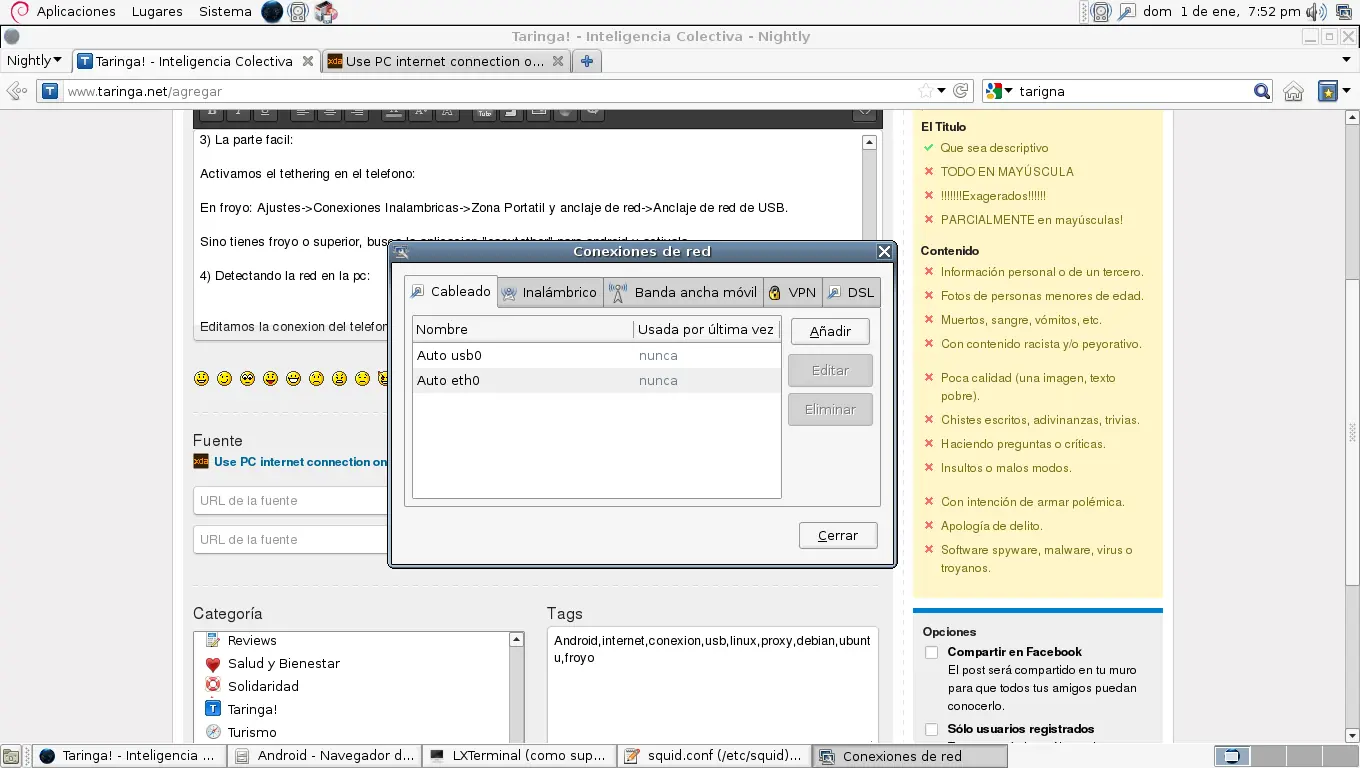Click the first URL de la fuente field
This screenshot has width=1360, height=768.
point(290,500)
